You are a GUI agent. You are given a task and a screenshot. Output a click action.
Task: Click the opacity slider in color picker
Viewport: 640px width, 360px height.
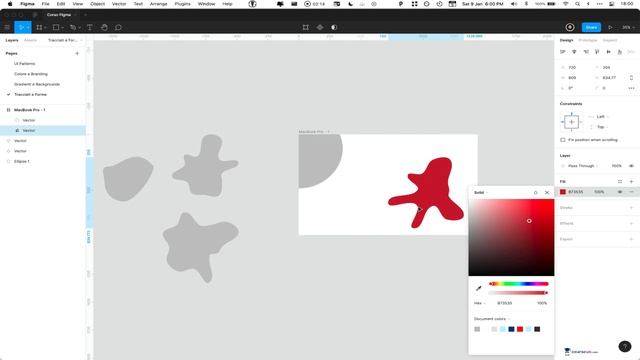519,293
